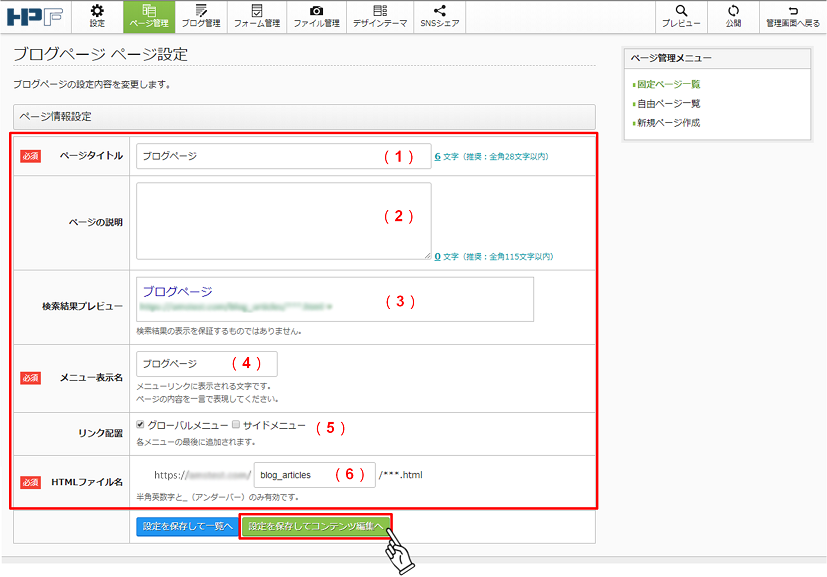827x577 pixels.
Task: Click the 設定を保存して一覧へ button
Action: (x=187, y=526)
